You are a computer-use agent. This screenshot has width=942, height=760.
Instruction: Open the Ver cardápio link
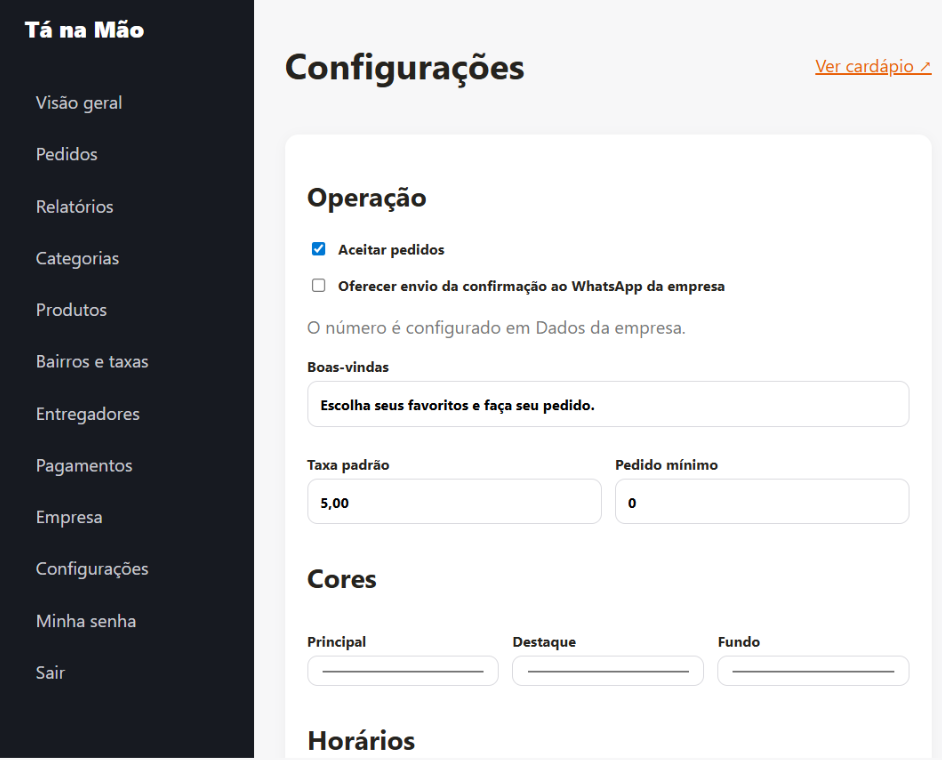pyautogui.click(x=873, y=66)
